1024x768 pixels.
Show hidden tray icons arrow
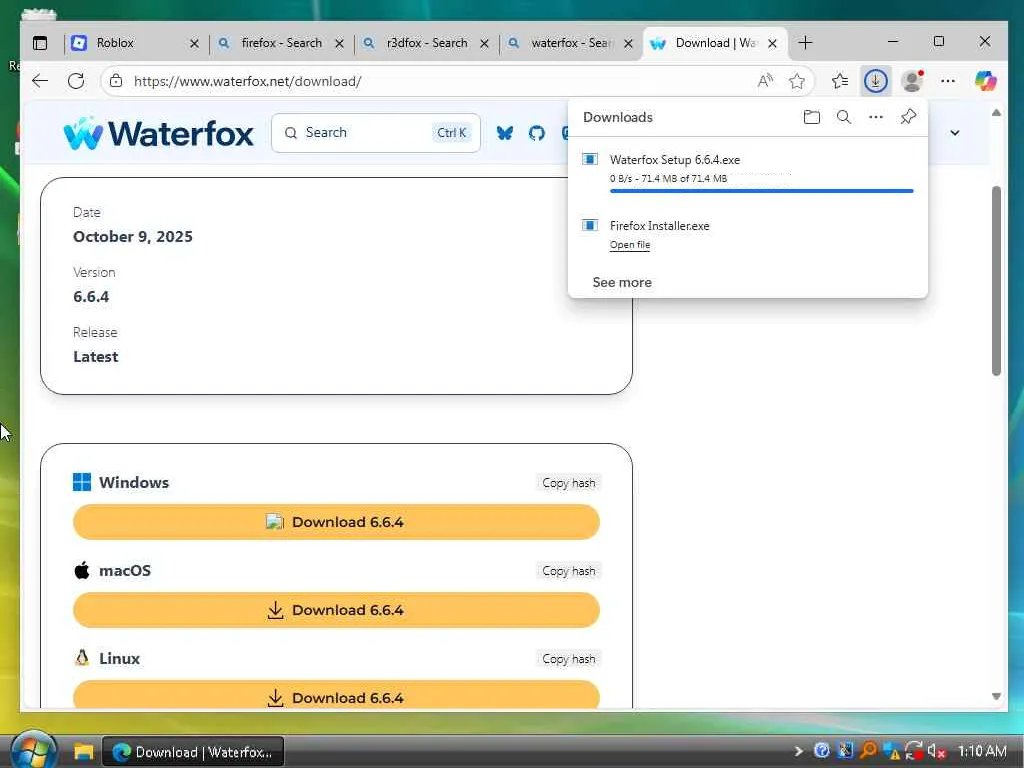point(798,752)
